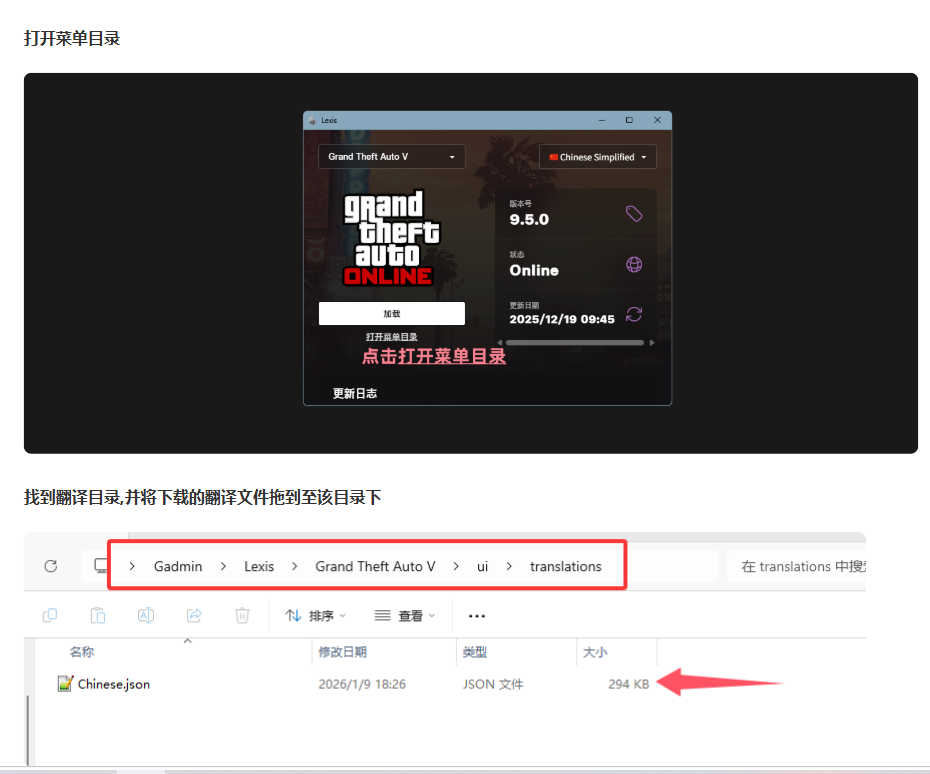The height and width of the screenshot is (774, 930).
Task: Click the Explorer refresh button
Action: 51,566
